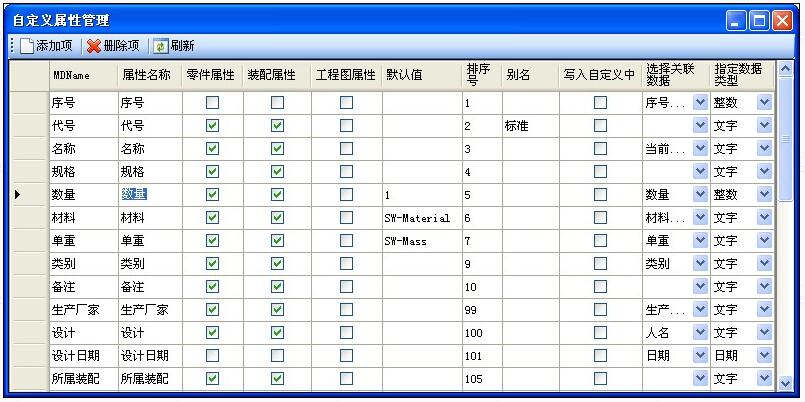The height and width of the screenshot is (402, 805).
Task: Expand 材料 row's 选择关联数据 dropdown
Action: [700, 218]
